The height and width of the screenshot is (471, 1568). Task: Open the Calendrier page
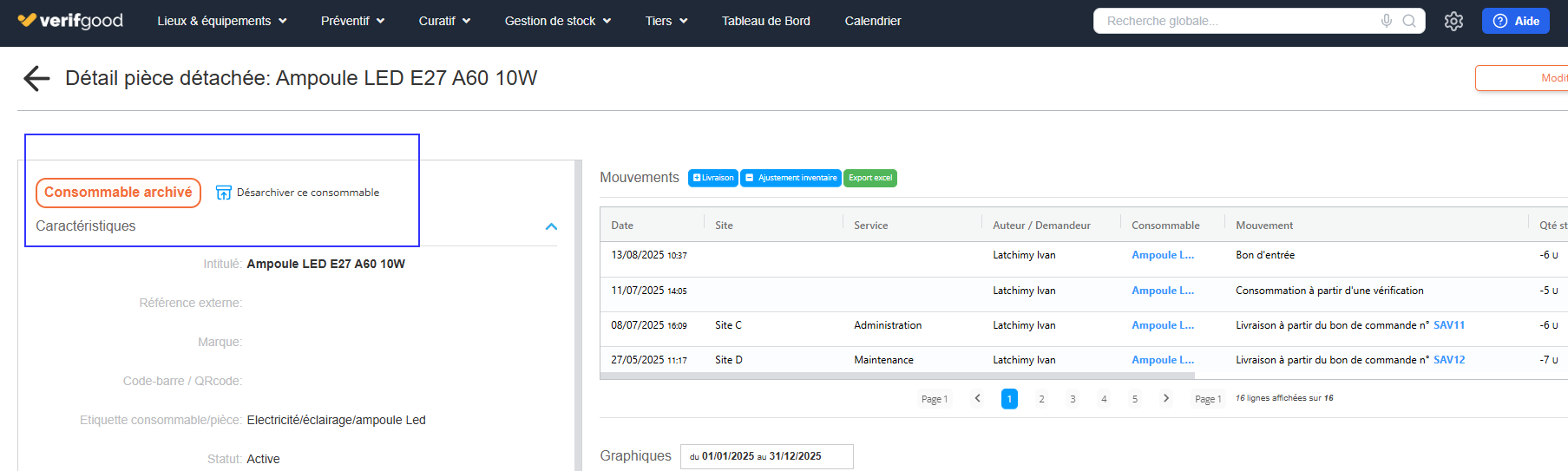pyautogui.click(x=872, y=21)
